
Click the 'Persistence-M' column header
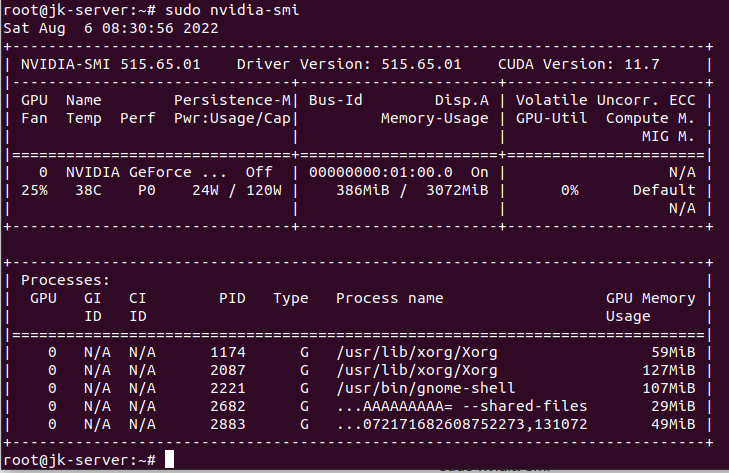232,100
